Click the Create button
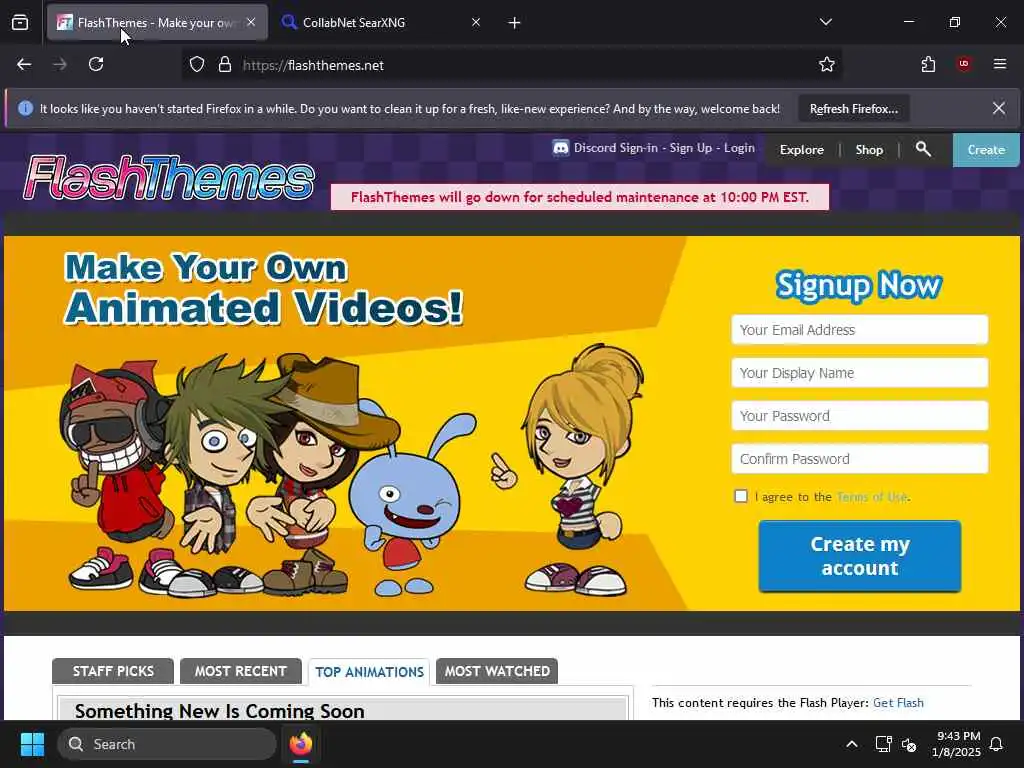Viewport: 1024px width, 768px height. [x=986, y=150]
